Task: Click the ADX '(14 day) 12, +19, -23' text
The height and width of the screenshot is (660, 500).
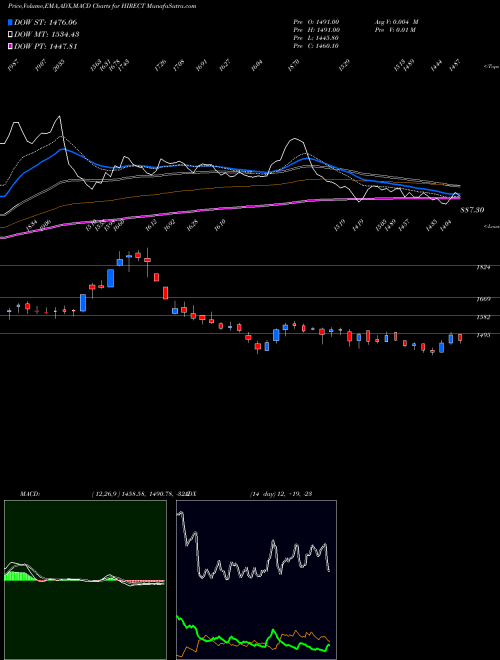Action: coord(281,494)
